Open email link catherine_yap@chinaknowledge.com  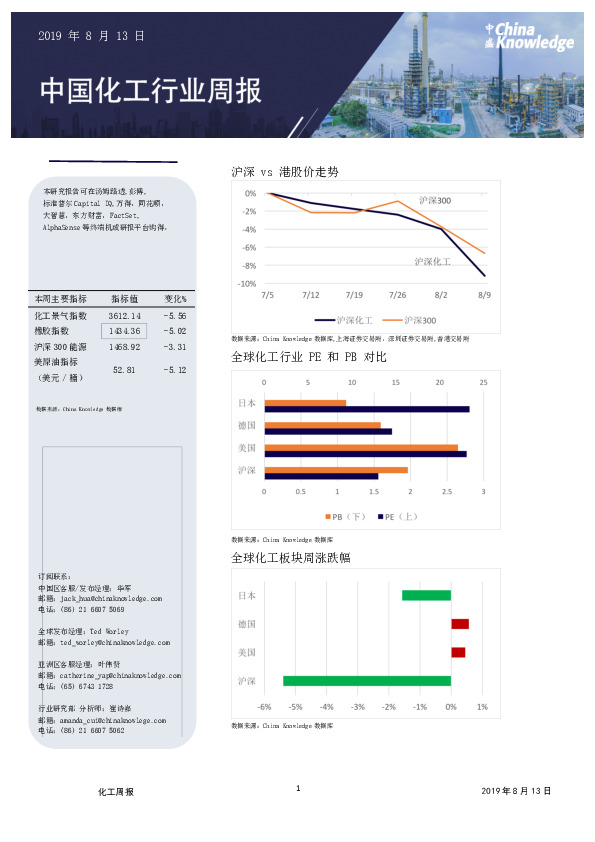click(x=120, y=676)
